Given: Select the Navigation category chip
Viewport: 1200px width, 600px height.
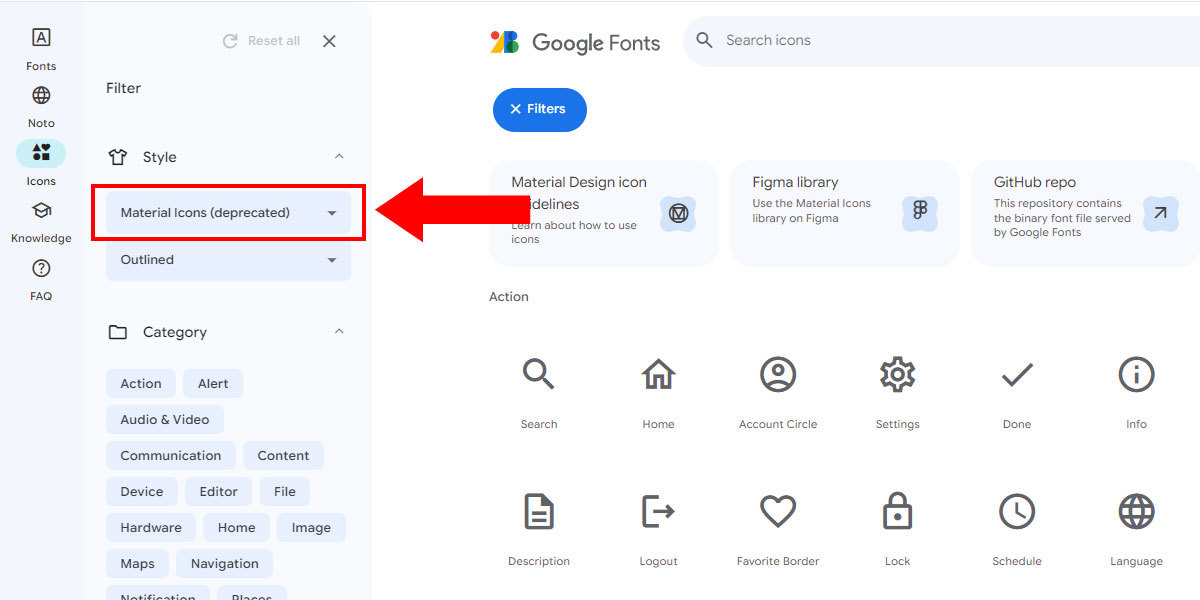Looking at the screenshot, I should 225,564.
